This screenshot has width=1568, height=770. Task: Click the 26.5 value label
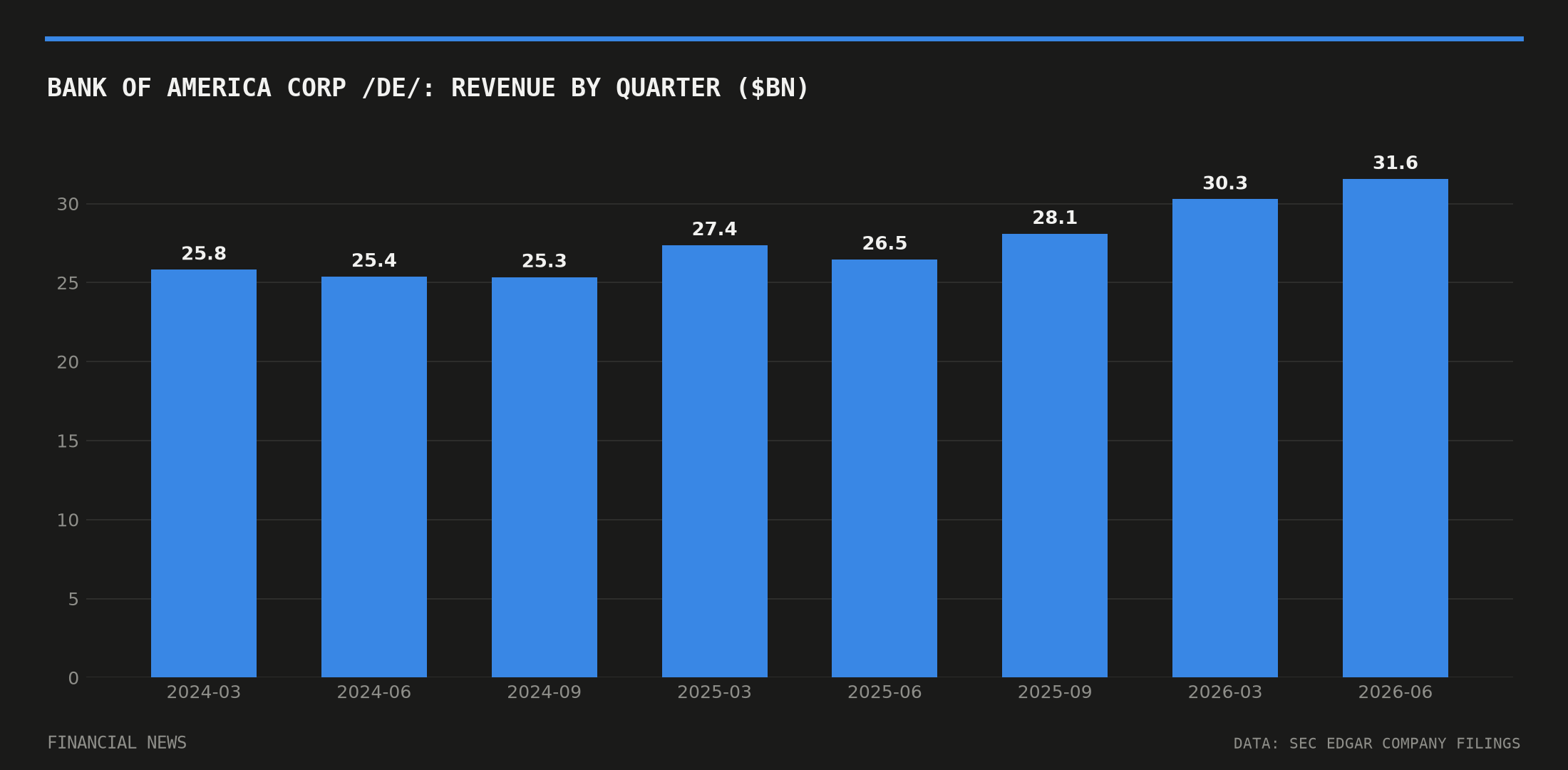pos(884,244)
